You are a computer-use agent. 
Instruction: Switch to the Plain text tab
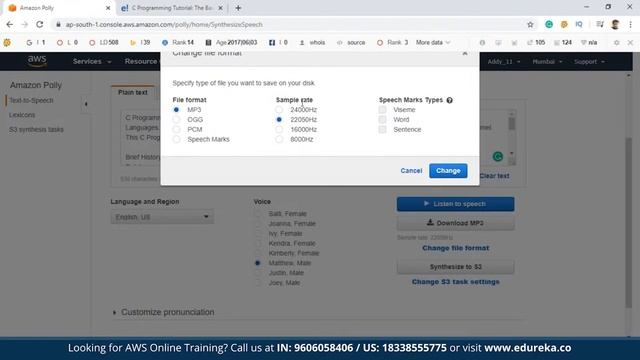click(x=133, y=93)
